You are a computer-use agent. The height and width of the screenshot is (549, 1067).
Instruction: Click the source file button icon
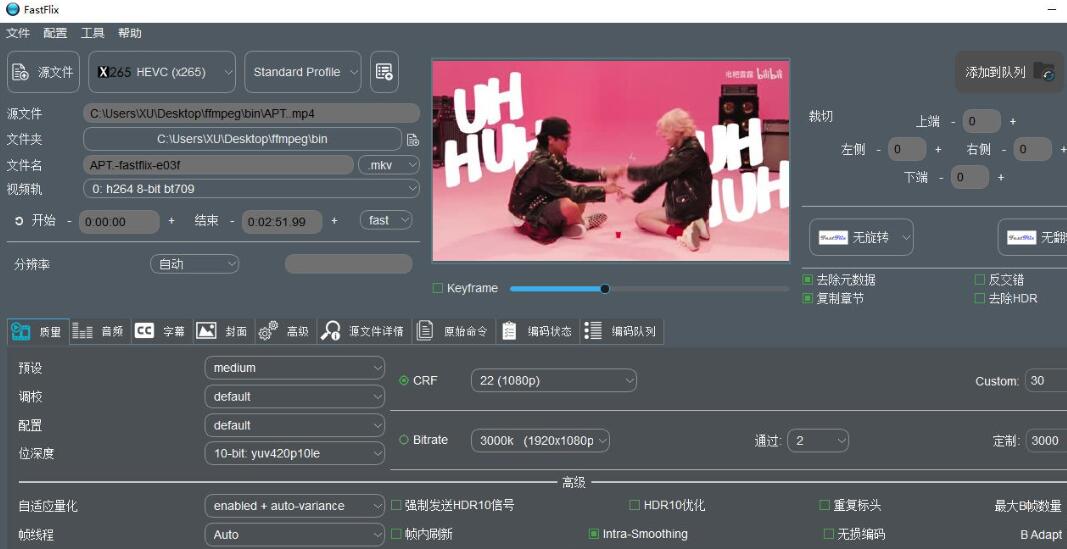(20, 72)
